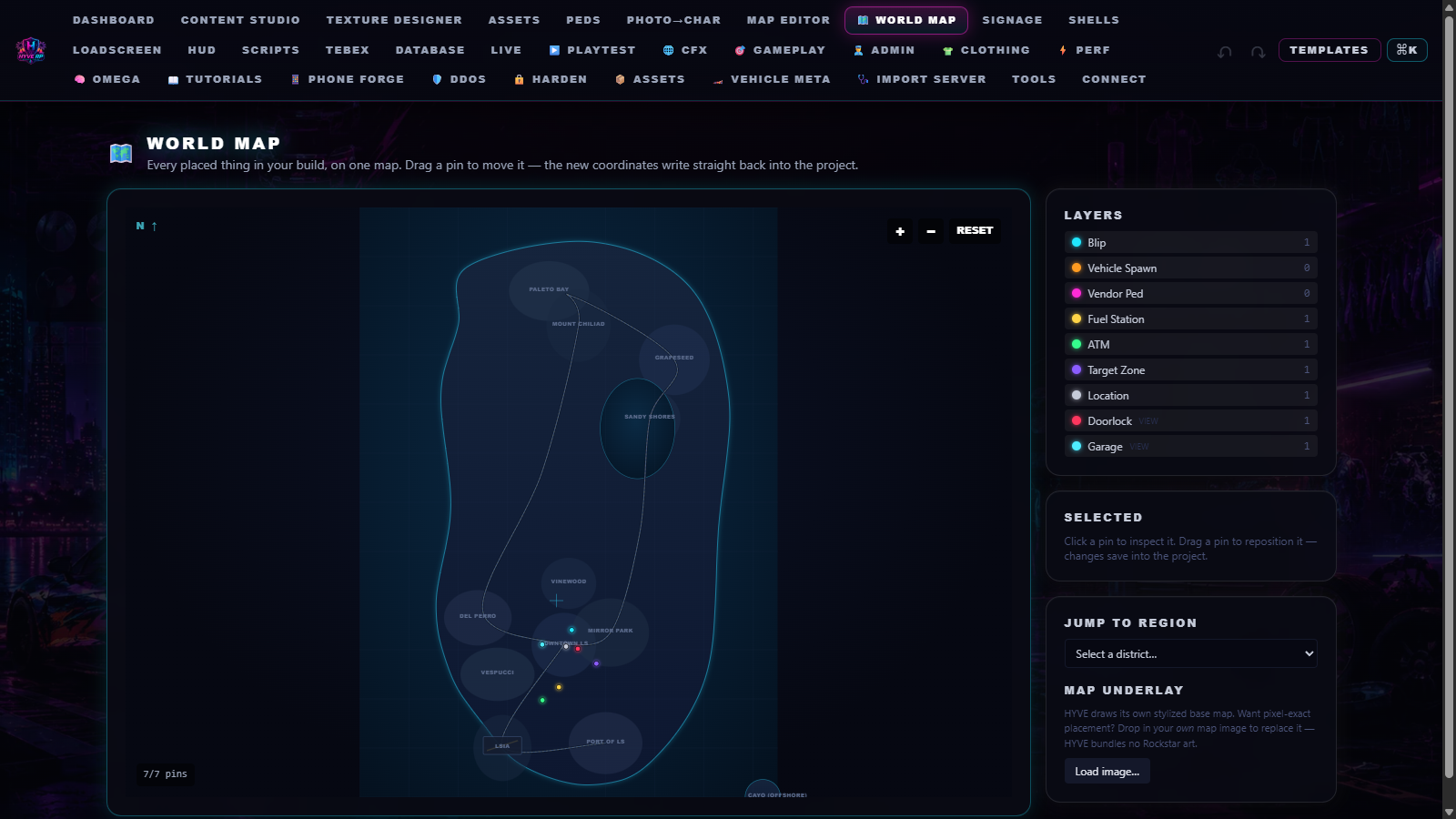The width and height of the screenshot is (1456, 819).
Task: Open the DDoS tab
Action: tap(459, 79)
